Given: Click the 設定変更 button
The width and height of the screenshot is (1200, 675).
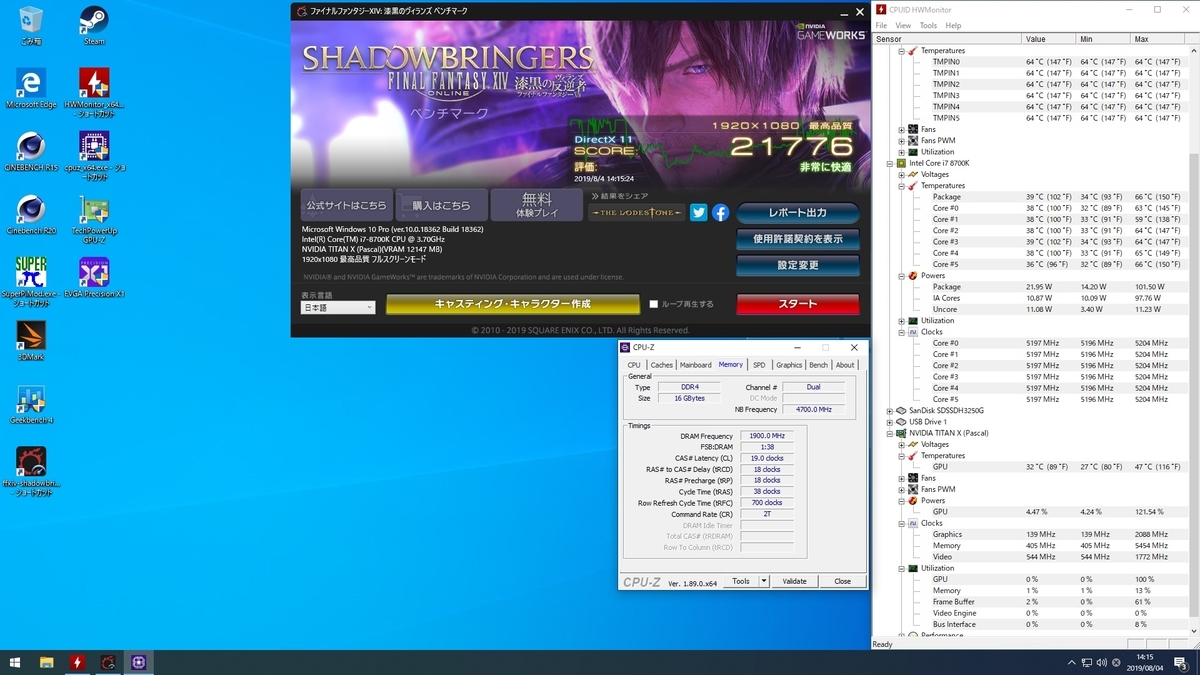Looking at the screenshot, I should pyautogui.click(x=797, y=265).
